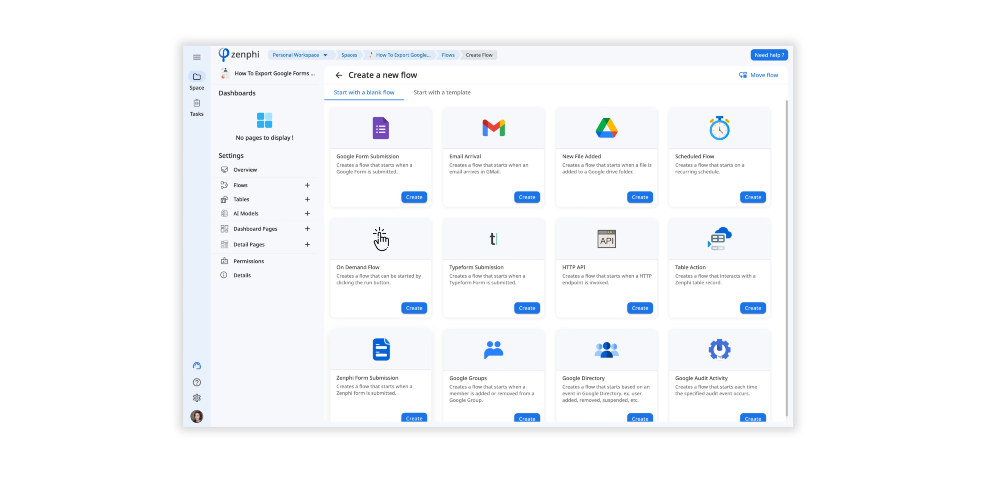This screenshot has height=500, width=991.
Task: Create a Google Form Submission flow
Action: click(x=414, y=197)
